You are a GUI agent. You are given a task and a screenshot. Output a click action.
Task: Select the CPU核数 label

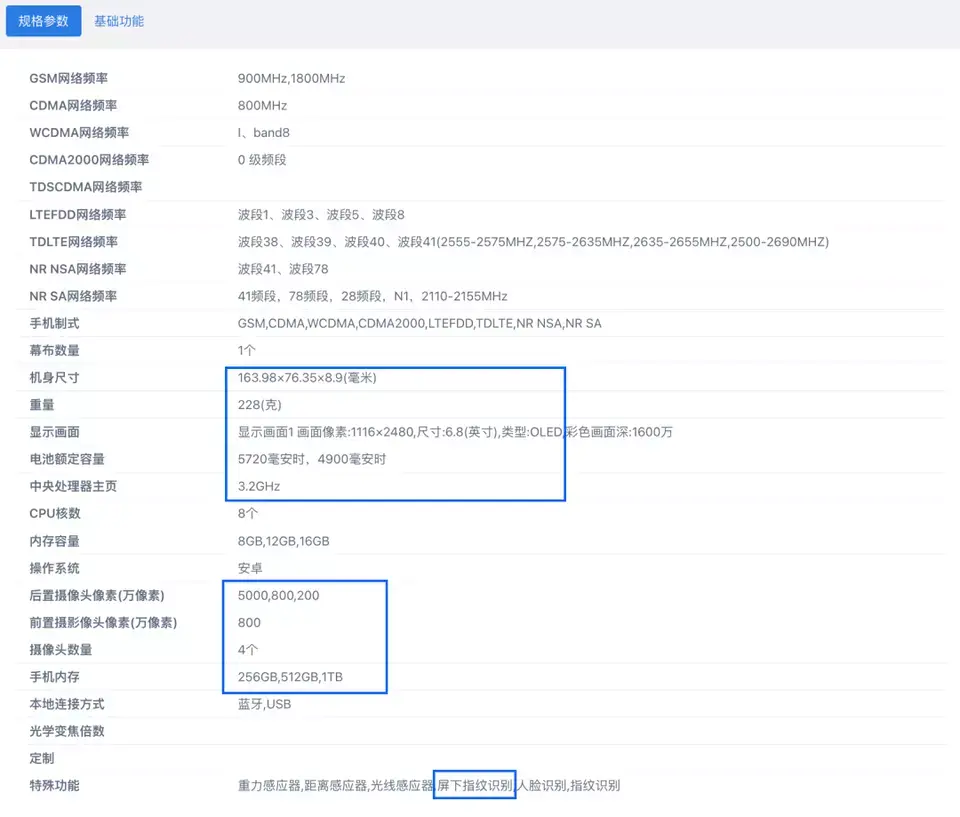(x=55, y=513)
